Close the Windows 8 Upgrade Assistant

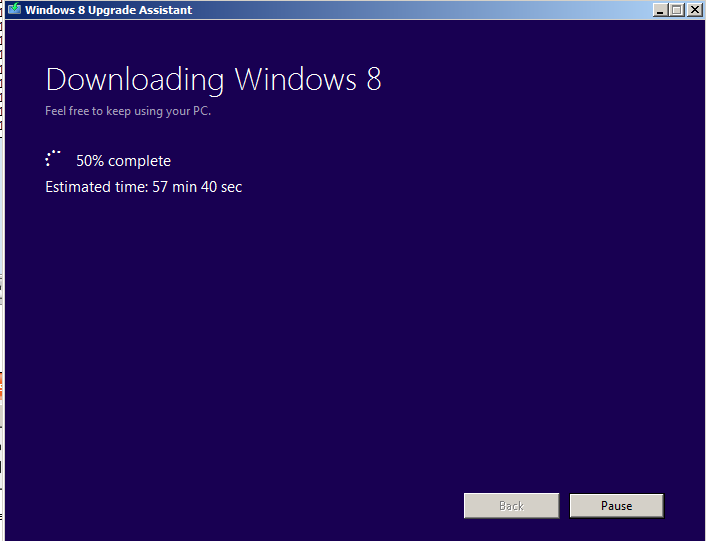(x=694, y=9)
